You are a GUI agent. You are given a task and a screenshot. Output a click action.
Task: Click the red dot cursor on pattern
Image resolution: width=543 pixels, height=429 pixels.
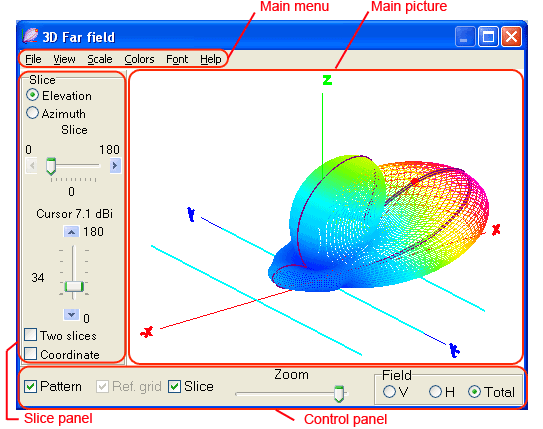coord(415,181)
